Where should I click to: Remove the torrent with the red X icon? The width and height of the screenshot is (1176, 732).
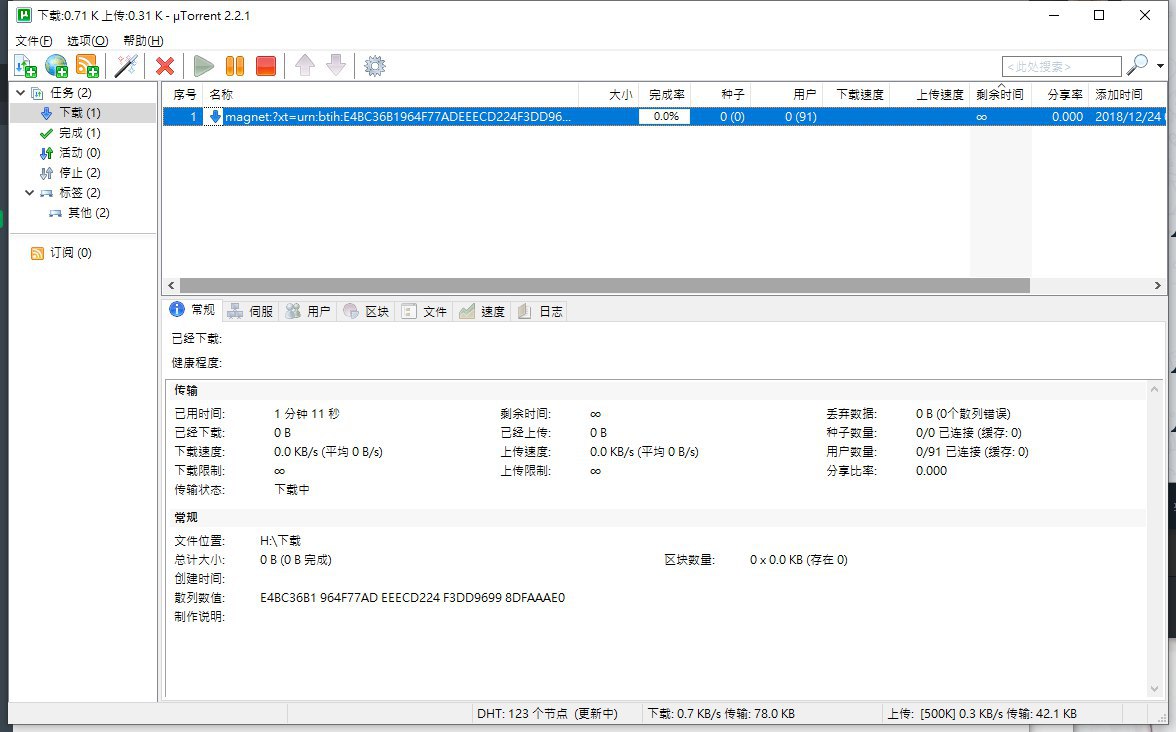point(165,66)
